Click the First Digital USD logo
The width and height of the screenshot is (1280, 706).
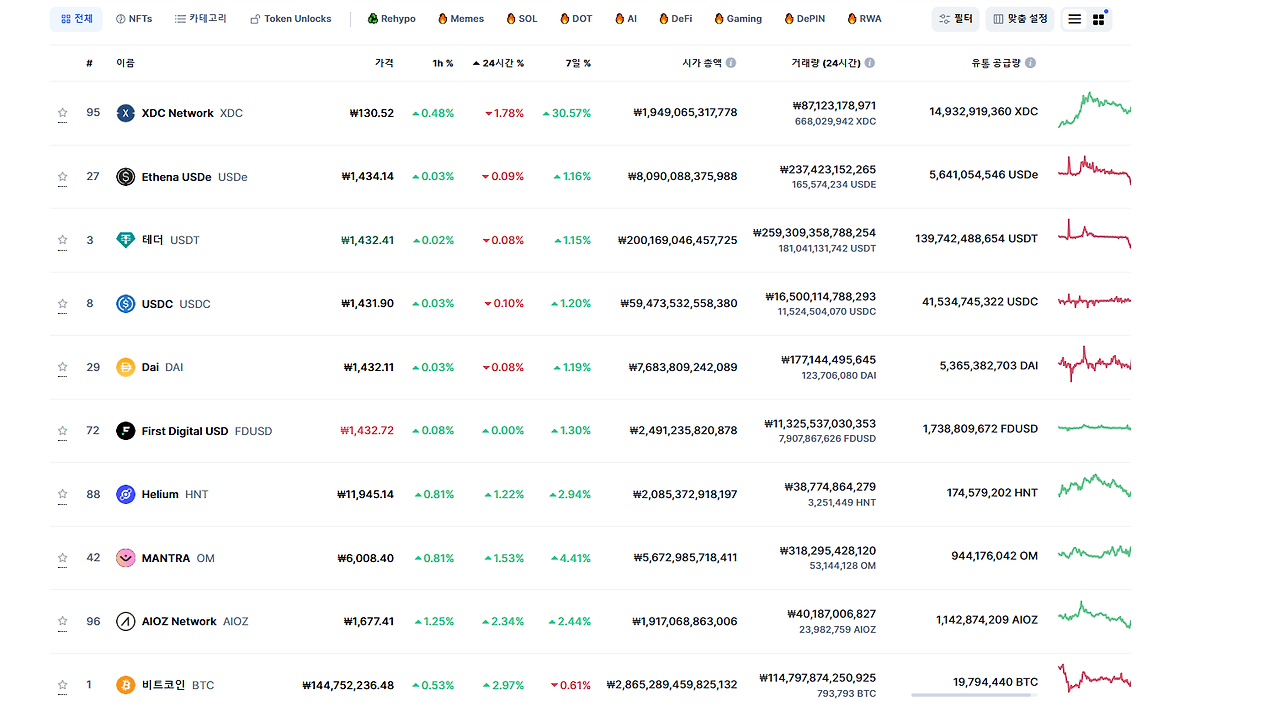(x=125, y=431)
